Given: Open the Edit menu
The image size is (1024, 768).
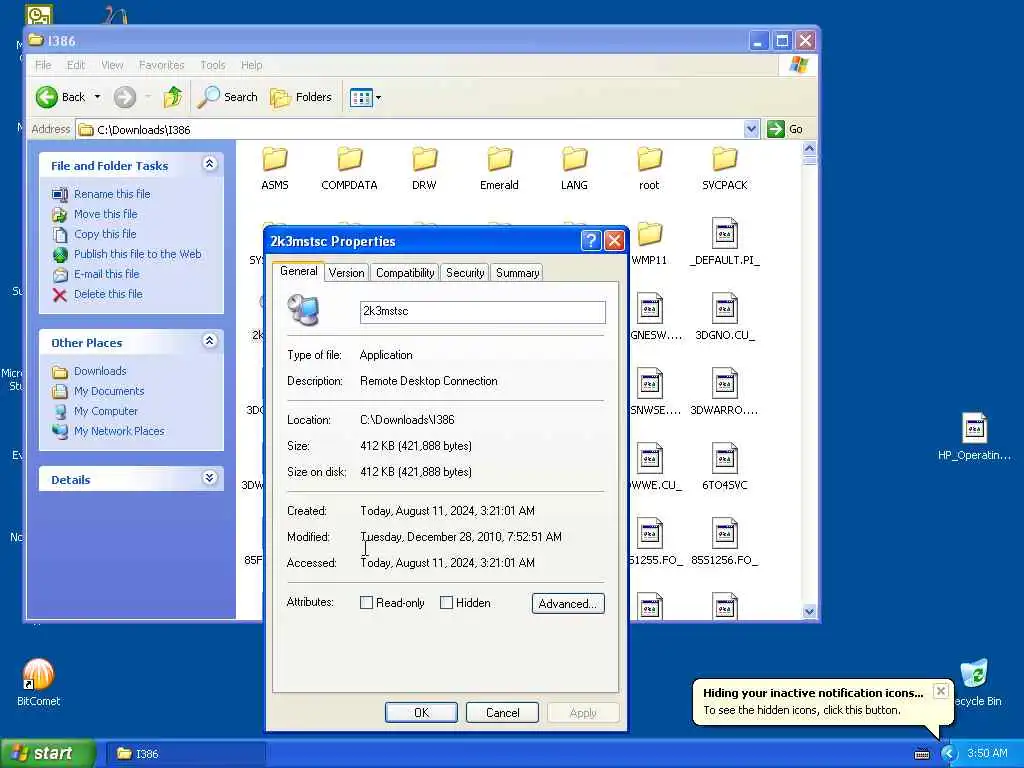Looking at the screenshot, I should tap(76, 65).
